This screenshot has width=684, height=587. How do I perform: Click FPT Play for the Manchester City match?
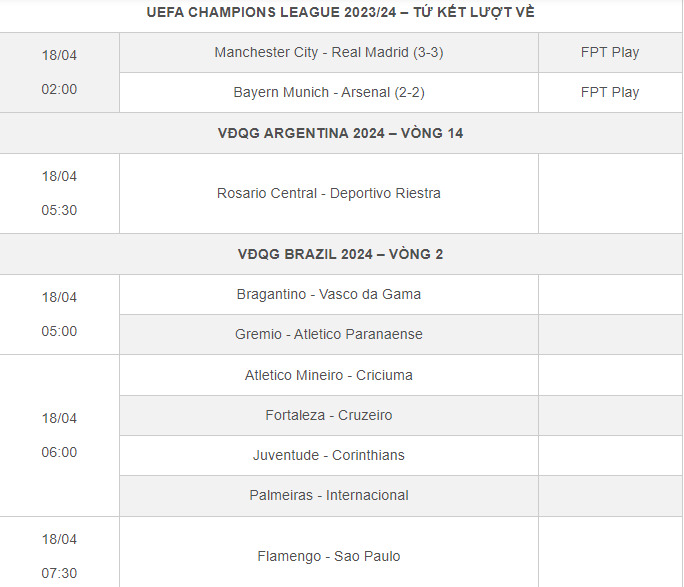pyautogui.click(x=610, y=52)
